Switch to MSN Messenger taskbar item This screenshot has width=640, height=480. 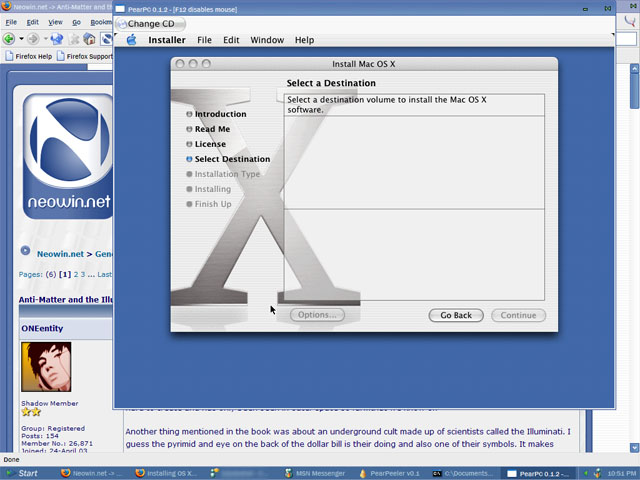point(315,473)
